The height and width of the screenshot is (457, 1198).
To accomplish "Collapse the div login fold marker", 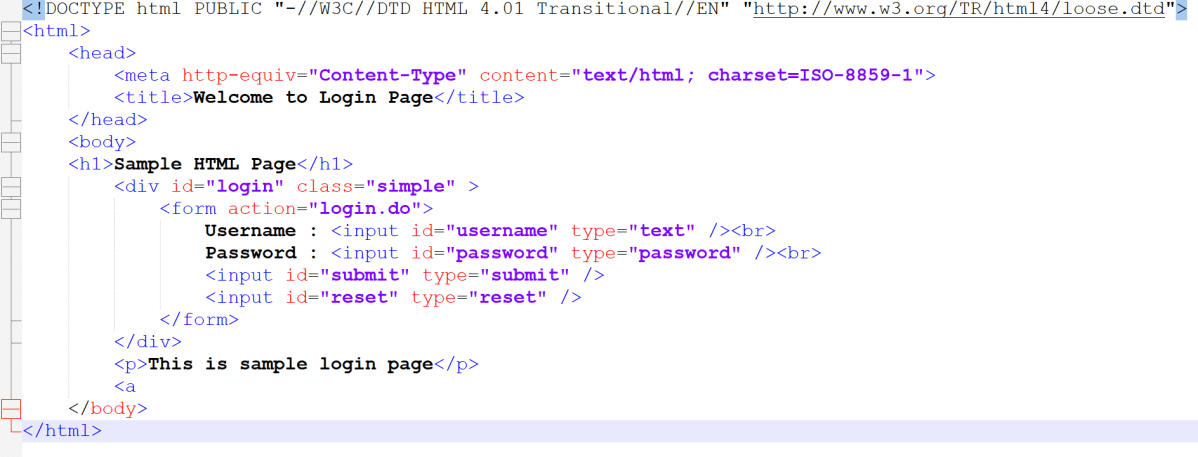I will pos(11,187).
